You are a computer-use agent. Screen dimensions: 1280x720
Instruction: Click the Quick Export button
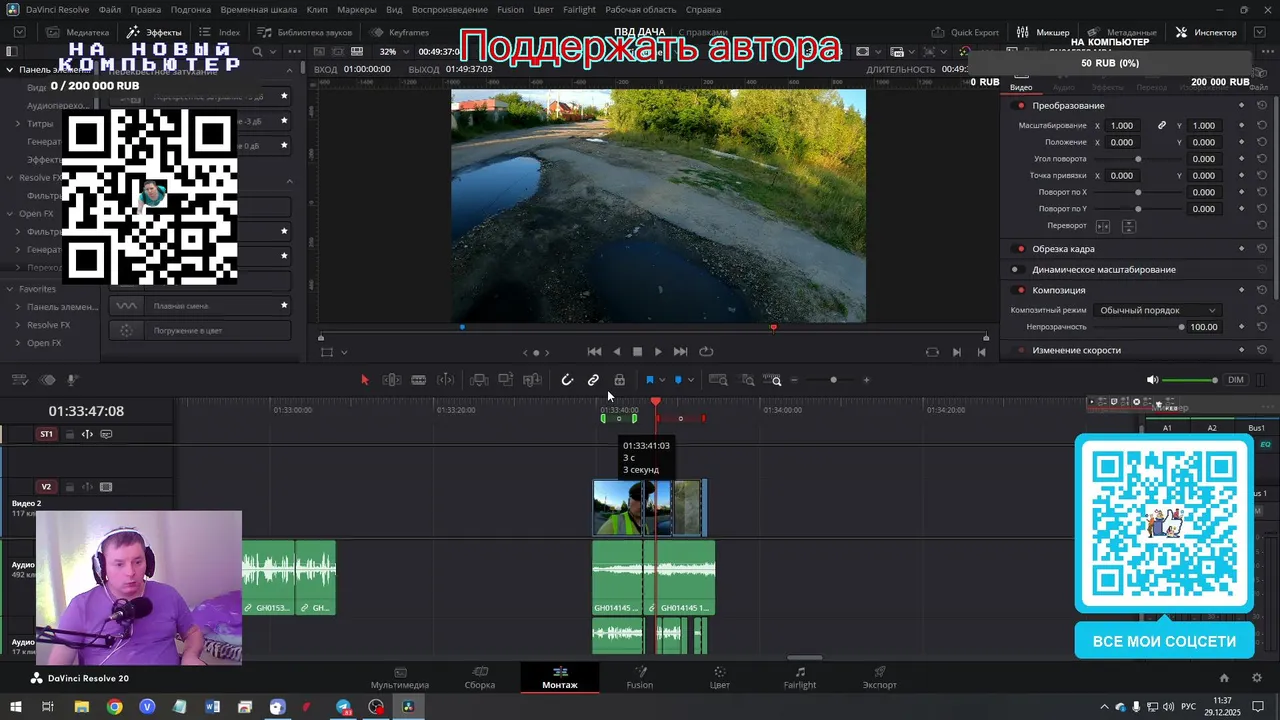964,32
